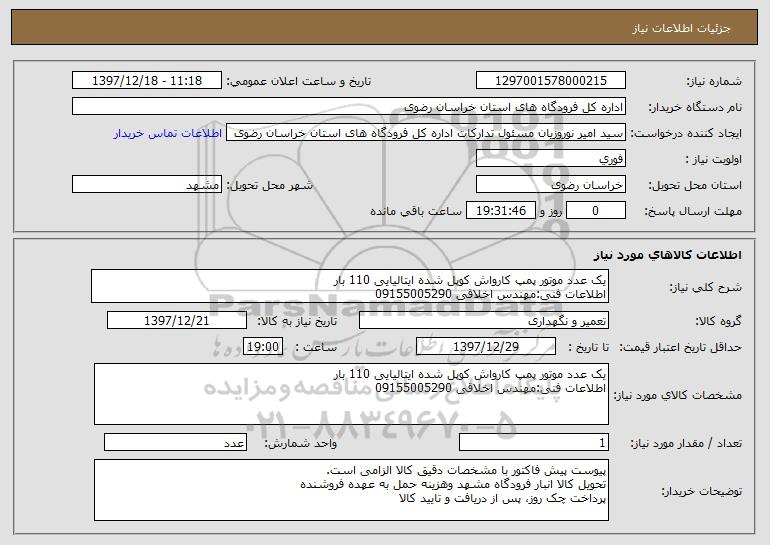Open the buyer contact information link
Viewport: 770px width, 545px height.
coord(167,134)
